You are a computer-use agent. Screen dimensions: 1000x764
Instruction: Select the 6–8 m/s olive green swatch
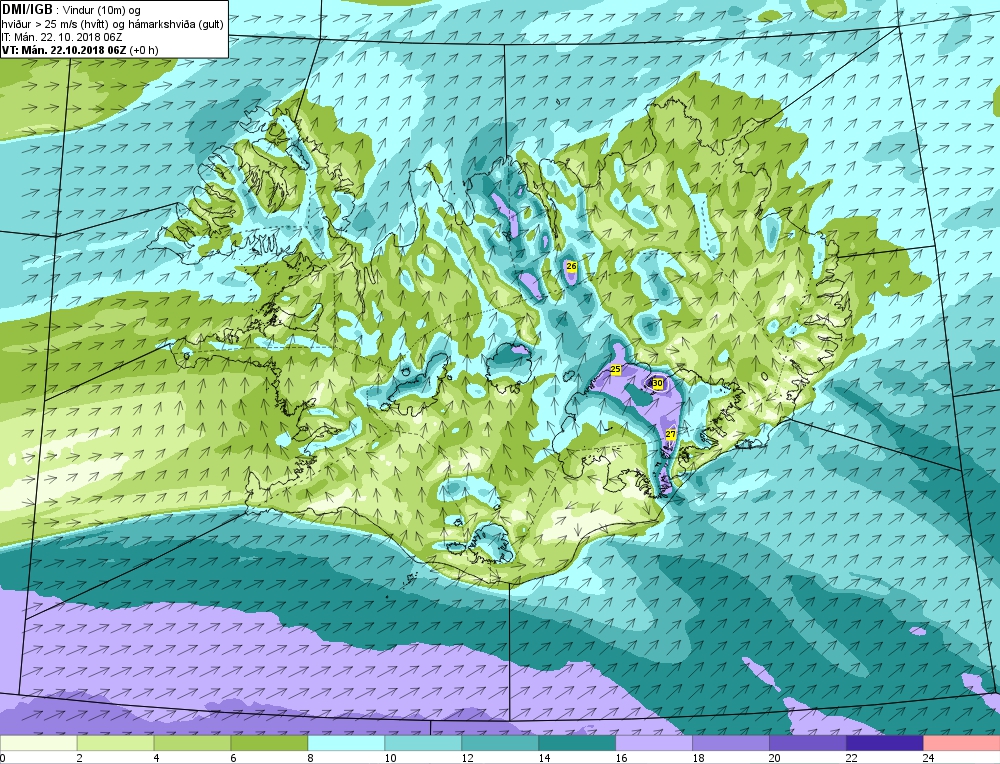(269, 744)
